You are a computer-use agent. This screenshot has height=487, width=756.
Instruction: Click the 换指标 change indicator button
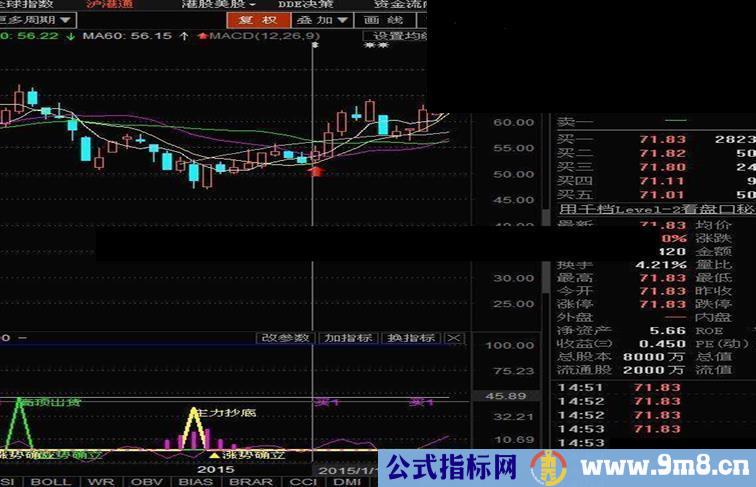tap(410, 338)
